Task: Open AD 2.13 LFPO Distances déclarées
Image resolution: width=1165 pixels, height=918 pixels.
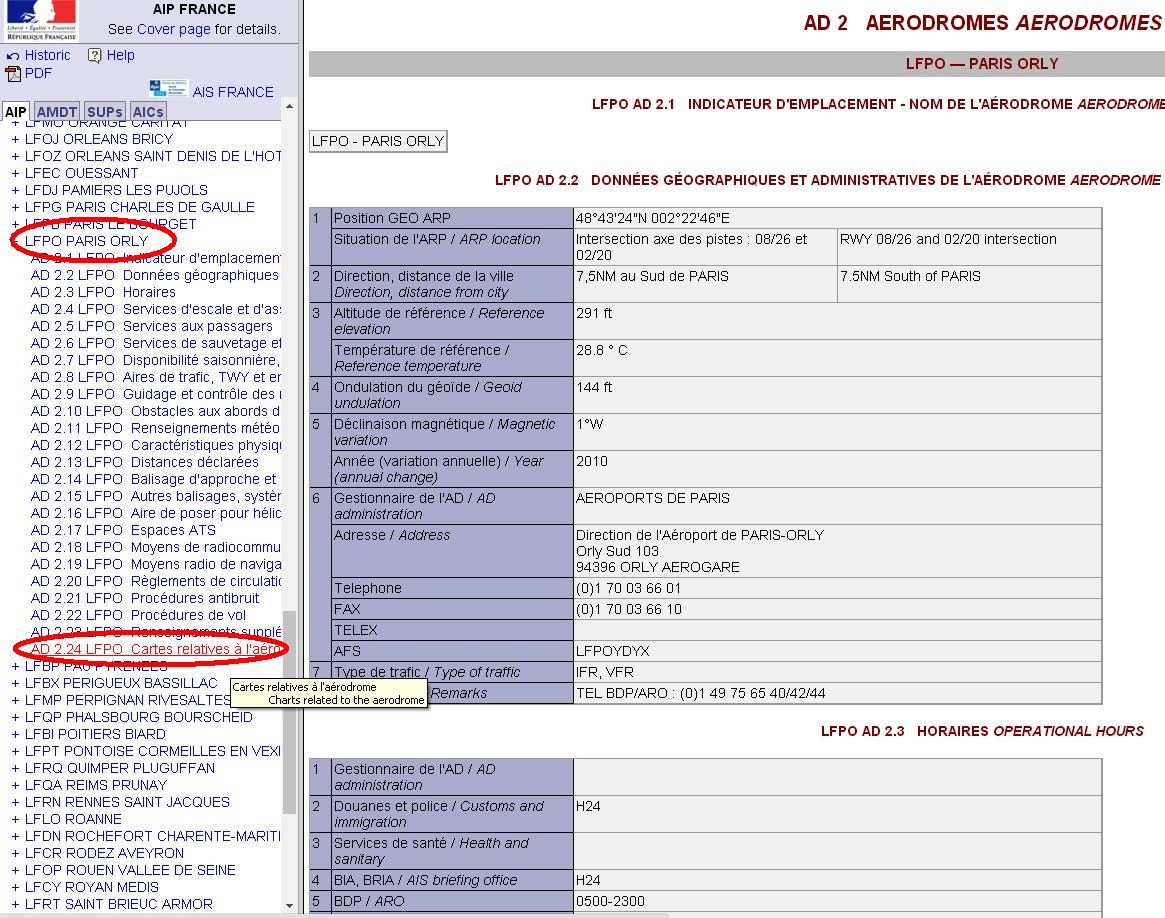Action: tap(145, 462)
